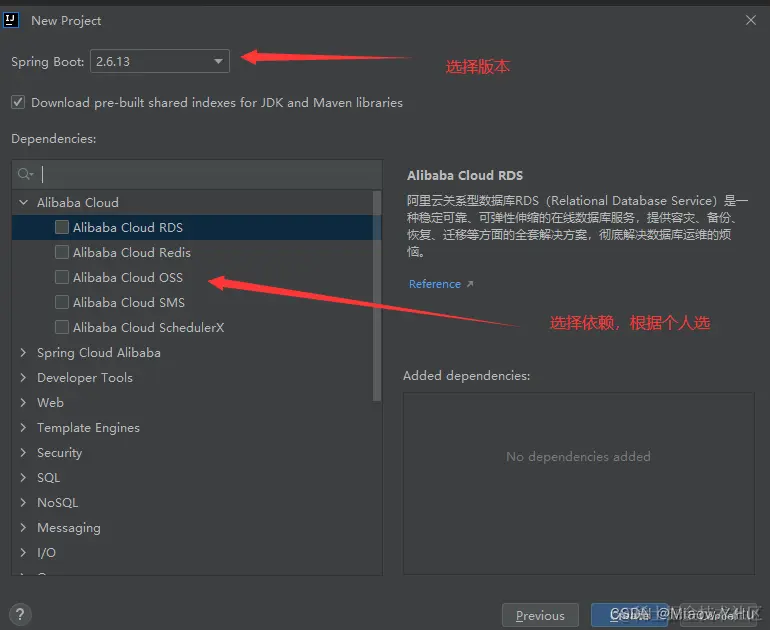Click the SQL category label
The width and height of the screenshot is (770, 630).
pos(48,477)
